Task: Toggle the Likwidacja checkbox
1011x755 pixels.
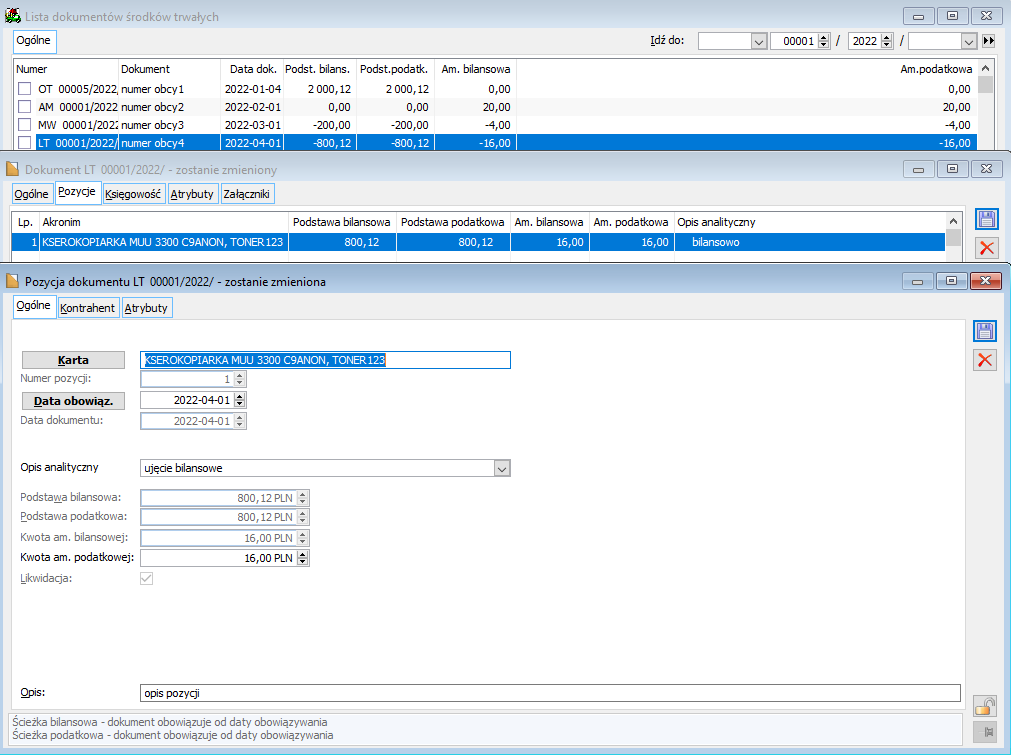Action: (146, 578)
